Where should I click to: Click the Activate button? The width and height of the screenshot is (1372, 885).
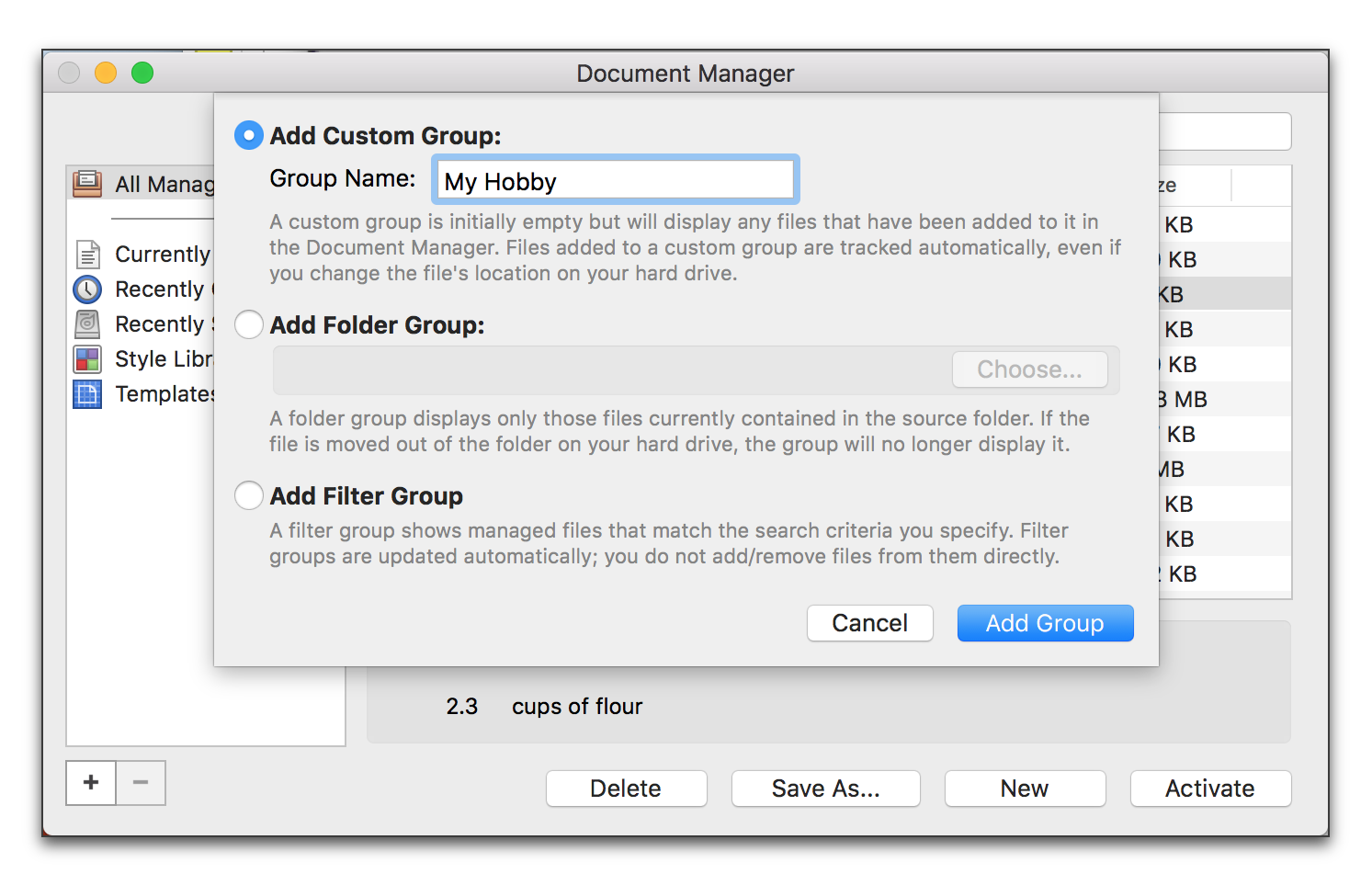click(1209, 789)
